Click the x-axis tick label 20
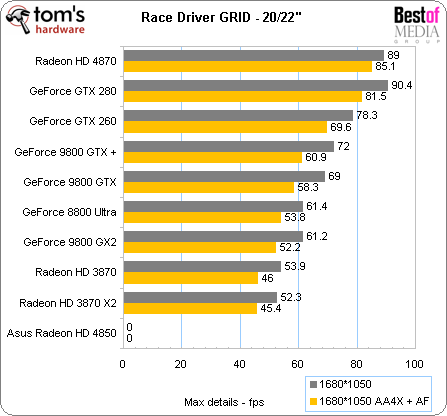This screenshot has height=416, width=447. click(180, 364)
